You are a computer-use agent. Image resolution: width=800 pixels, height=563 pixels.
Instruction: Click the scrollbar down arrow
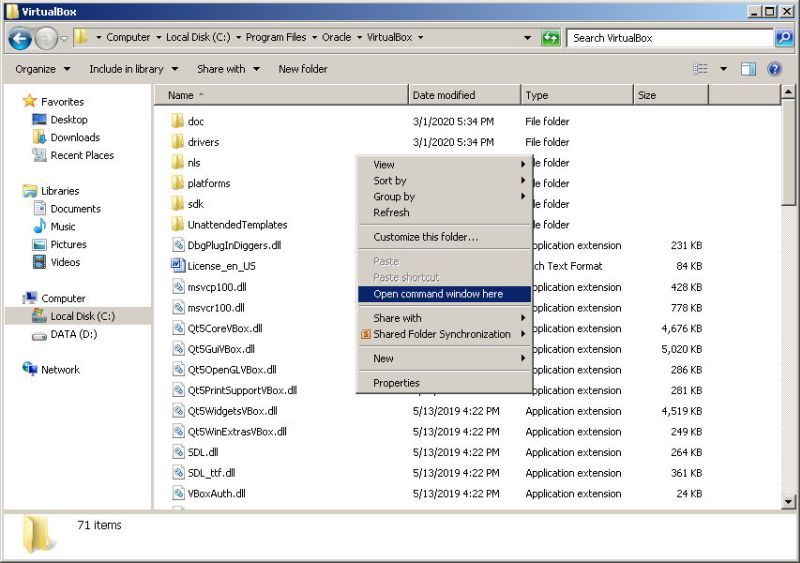pyautogui.click(x=788, y=502)
